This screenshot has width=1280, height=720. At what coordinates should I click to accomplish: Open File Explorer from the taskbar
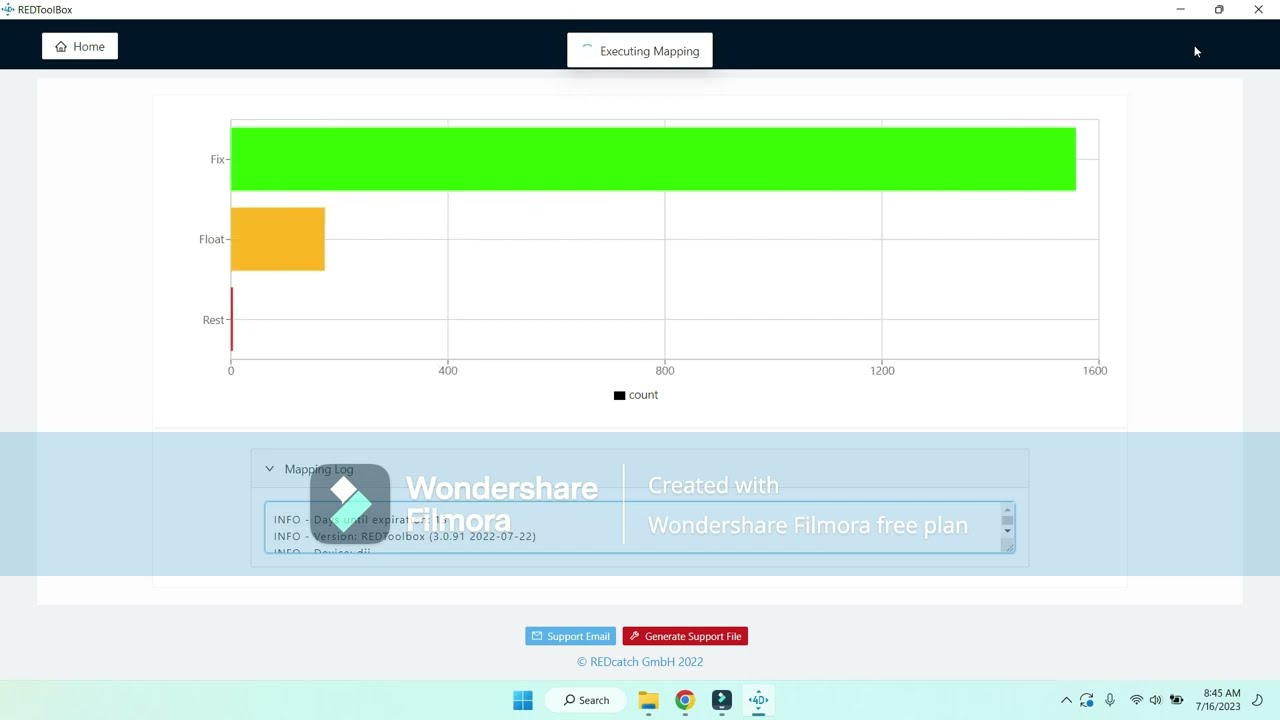tap(648, 700)
